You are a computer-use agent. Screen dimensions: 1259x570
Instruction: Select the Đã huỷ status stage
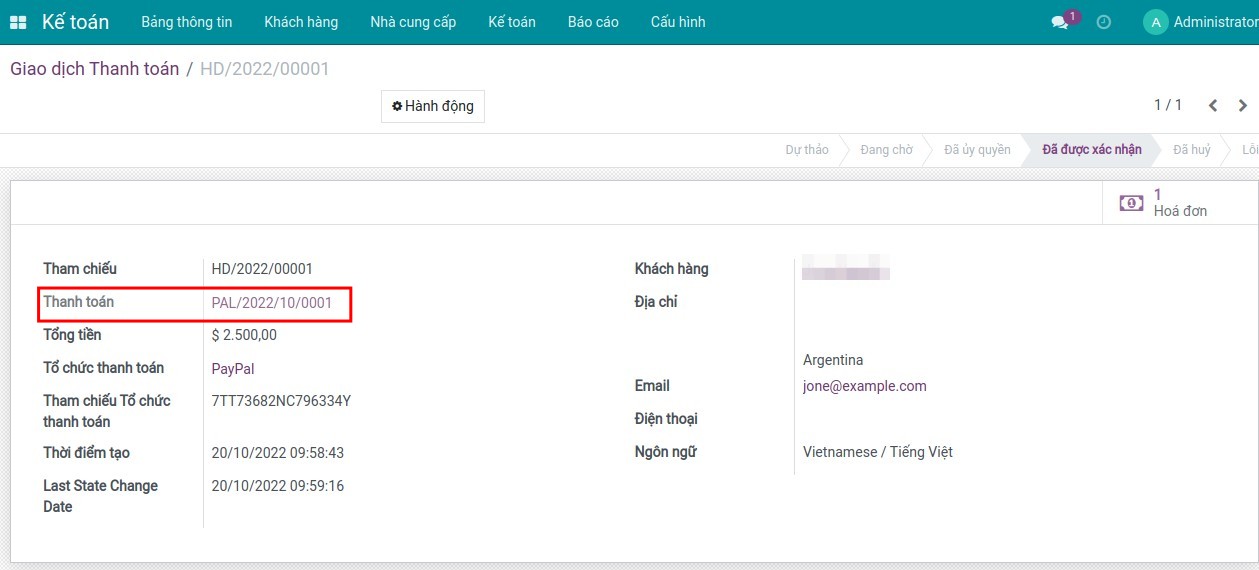point(1192,150)
